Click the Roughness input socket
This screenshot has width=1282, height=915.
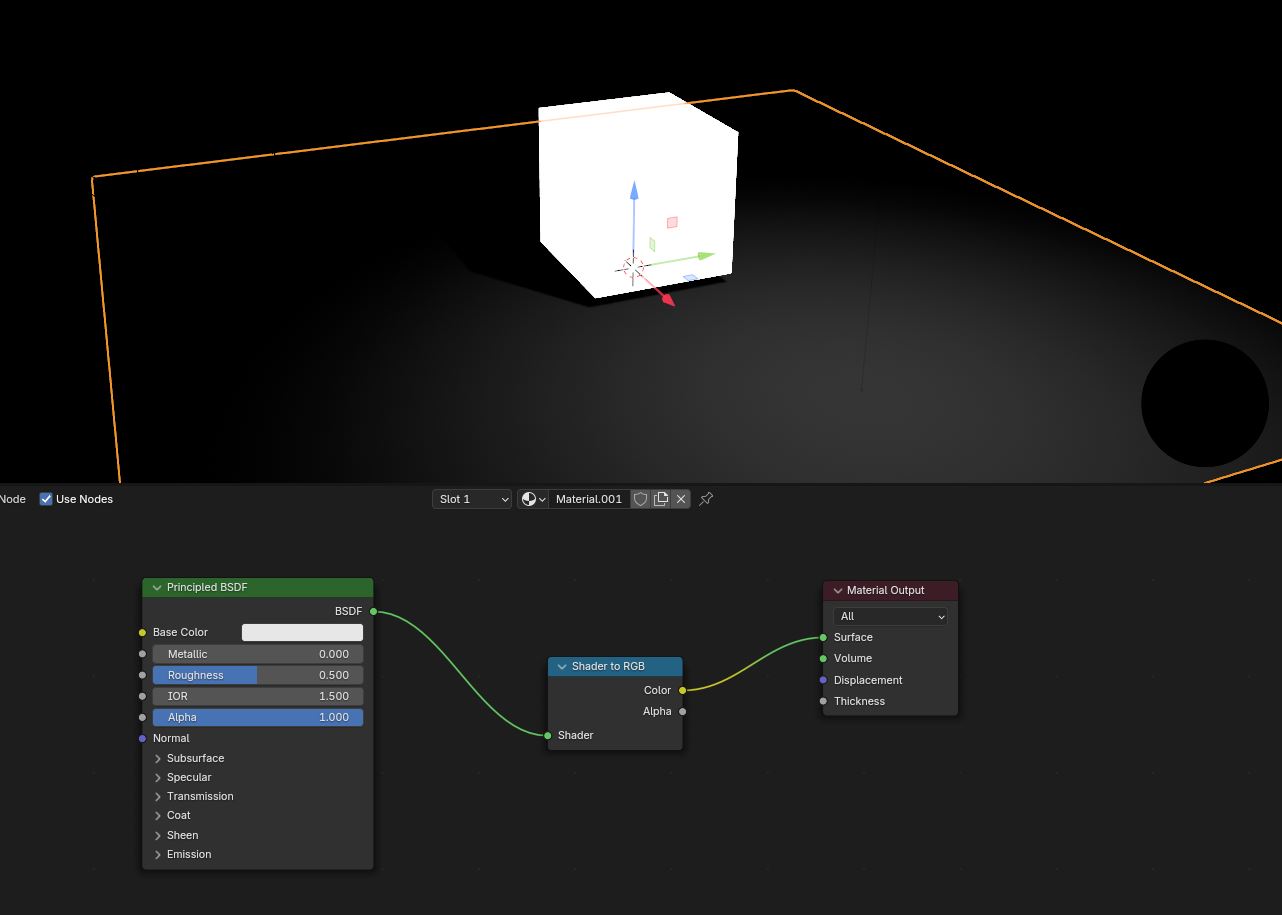[143, 675]
